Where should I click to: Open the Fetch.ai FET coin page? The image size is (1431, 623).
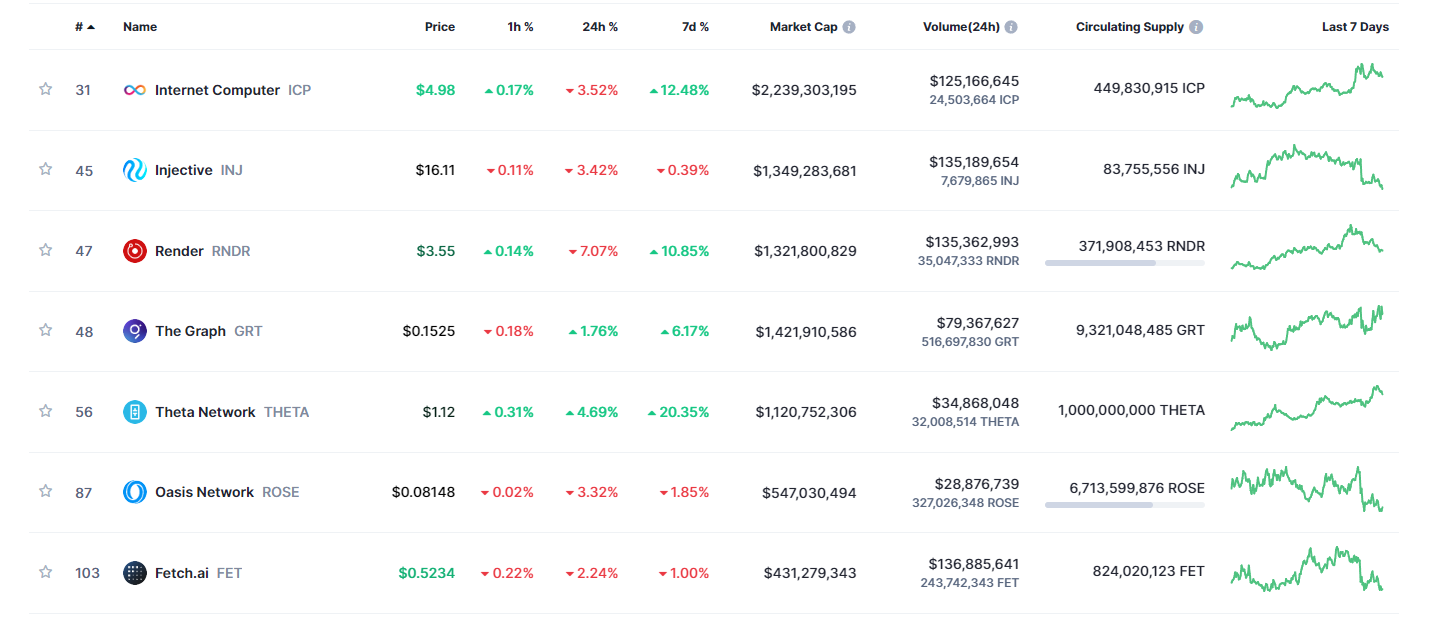(x=183, y=573)
